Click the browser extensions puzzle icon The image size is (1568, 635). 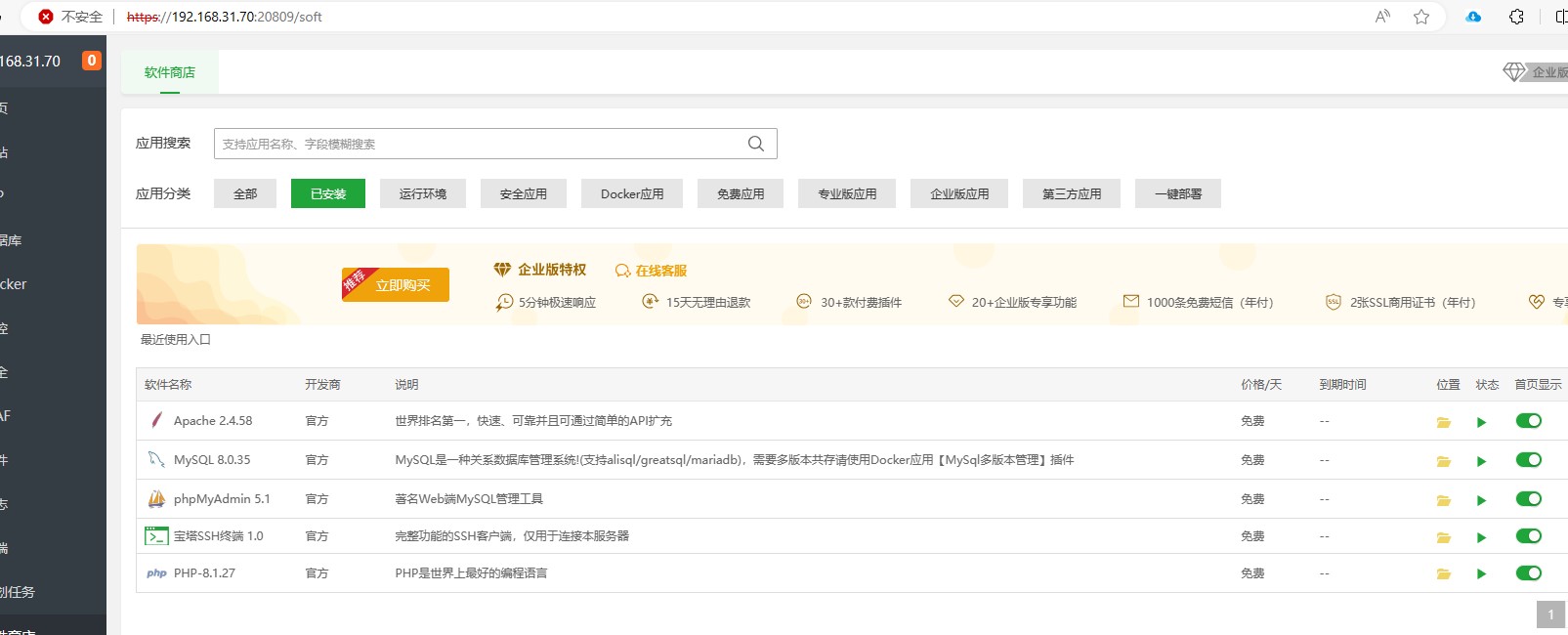pyautogui.click(x=1516, y=17)
